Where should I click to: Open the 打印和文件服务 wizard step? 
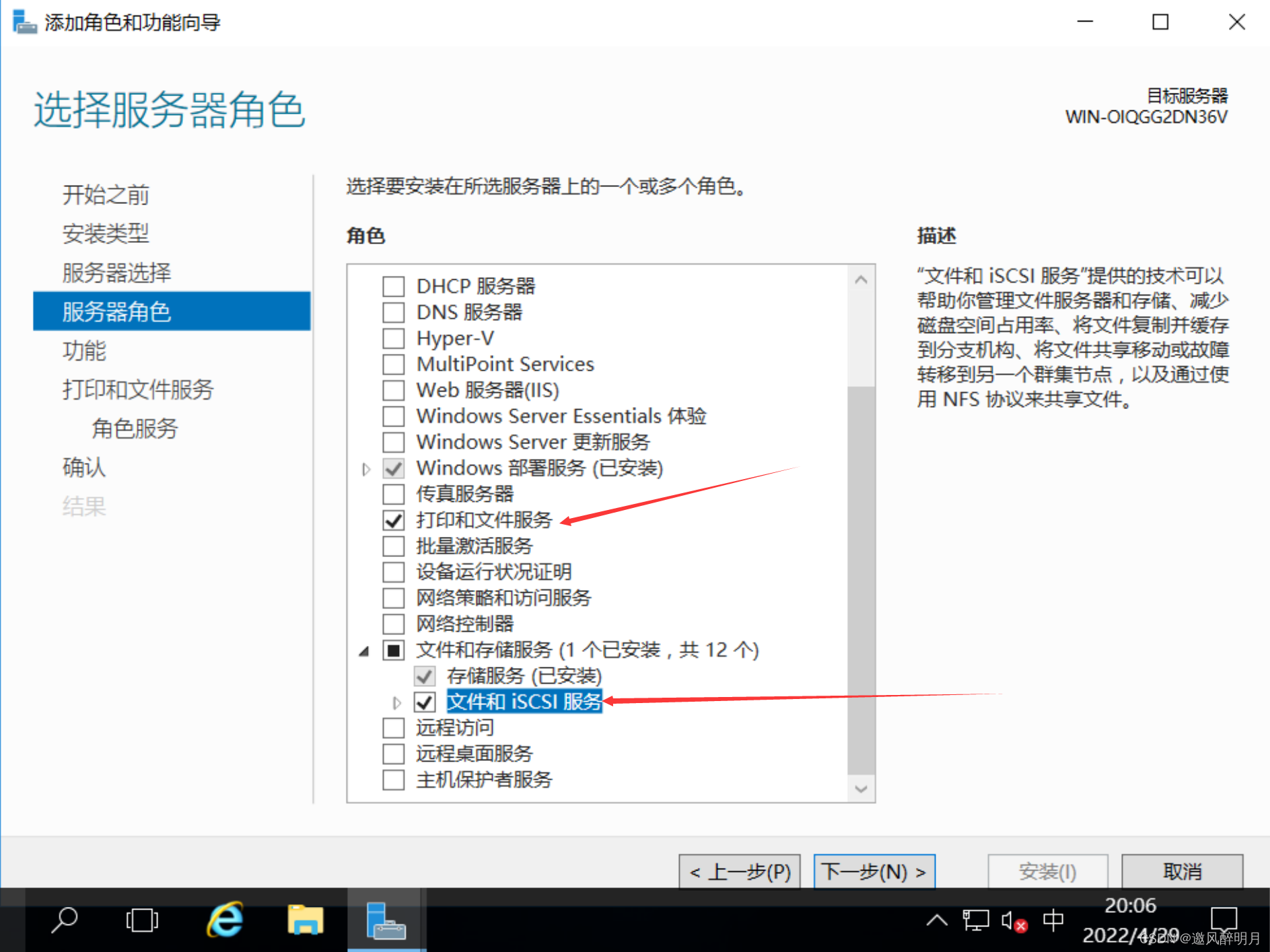point(138,390)
